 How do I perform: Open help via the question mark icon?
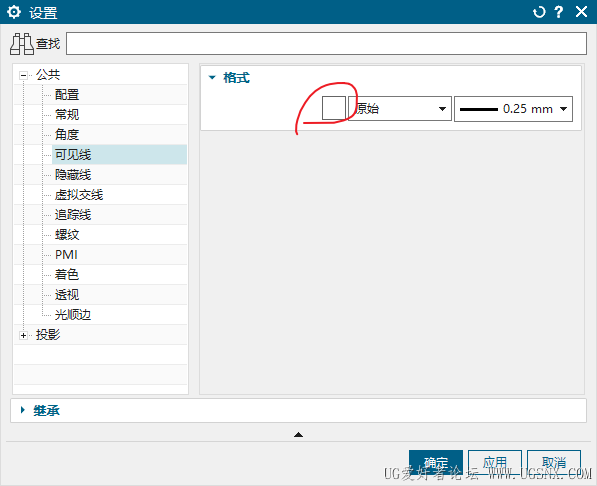point(559,12)
